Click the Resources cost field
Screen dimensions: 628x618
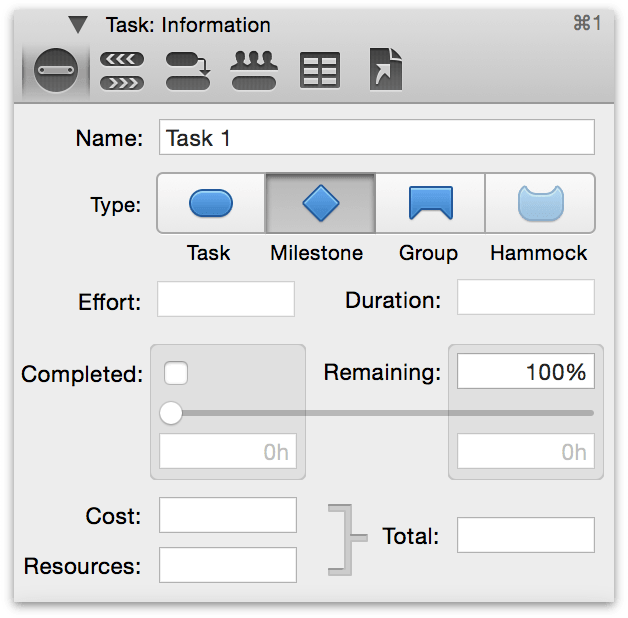[228, 565]
